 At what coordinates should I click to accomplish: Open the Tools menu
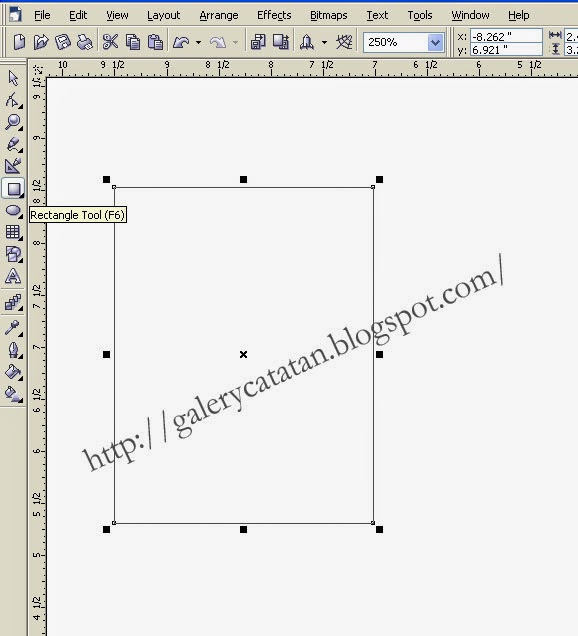click(x=420, y=15)
